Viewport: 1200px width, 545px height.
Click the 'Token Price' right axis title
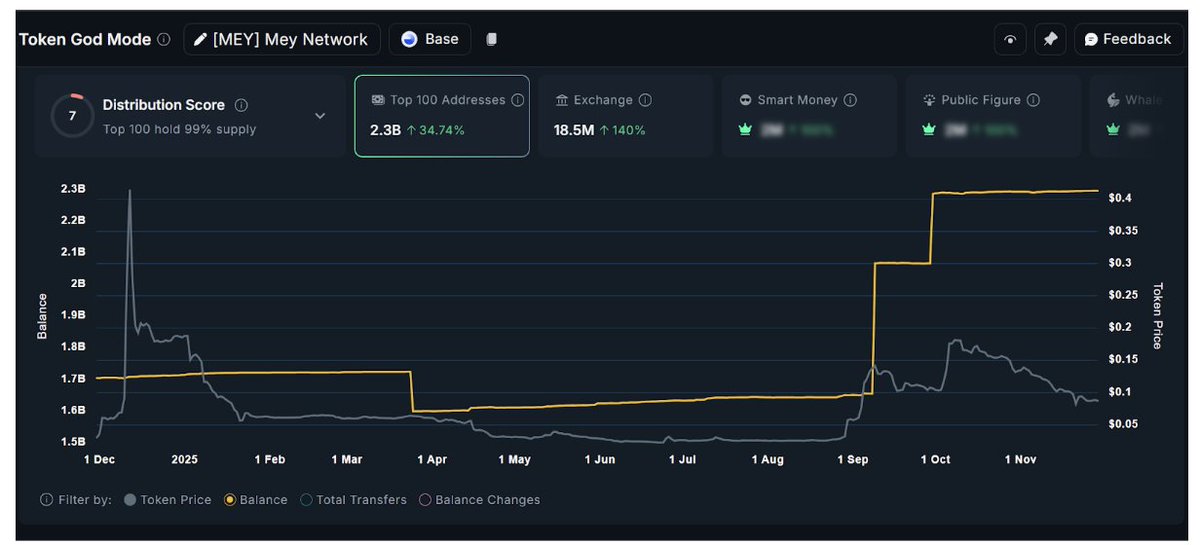[1157, 315]
